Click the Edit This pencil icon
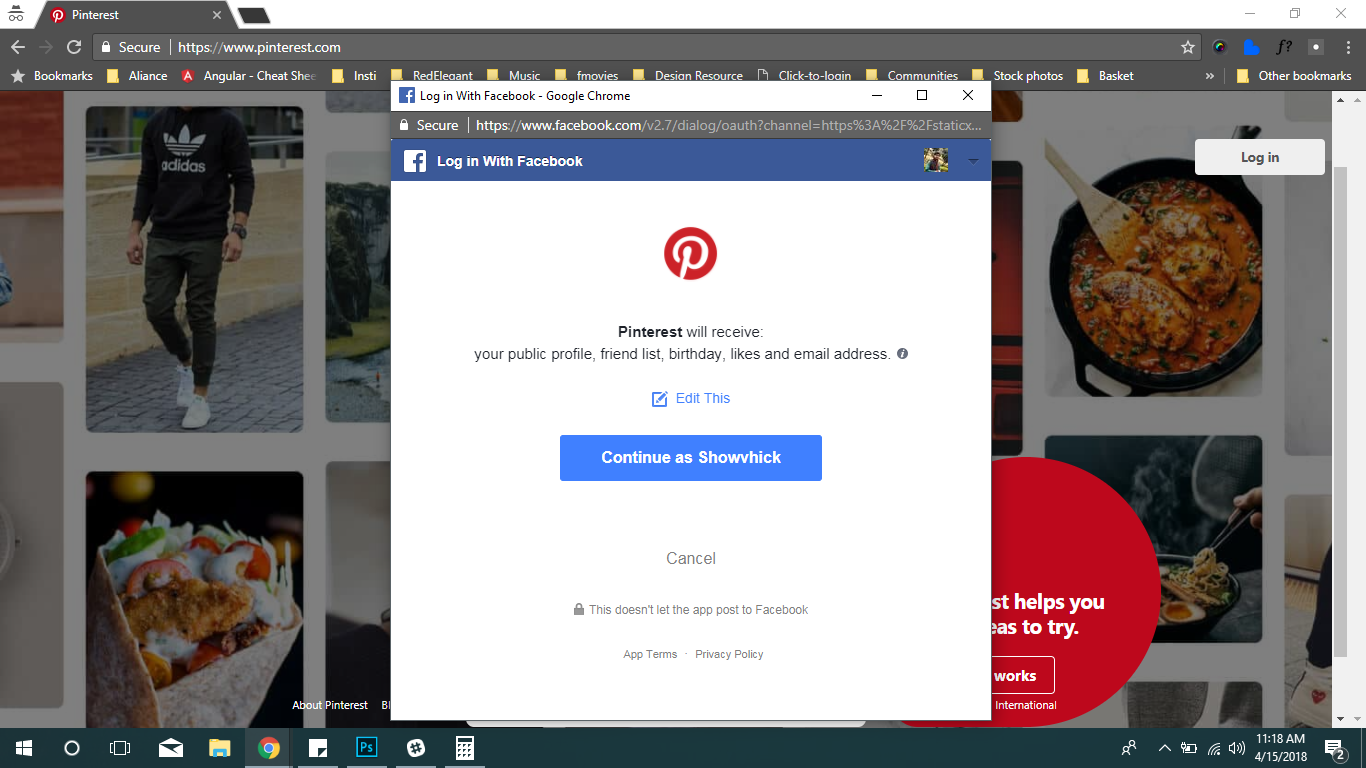Screen dimensions: 1366x768 [x=659, y=399]
